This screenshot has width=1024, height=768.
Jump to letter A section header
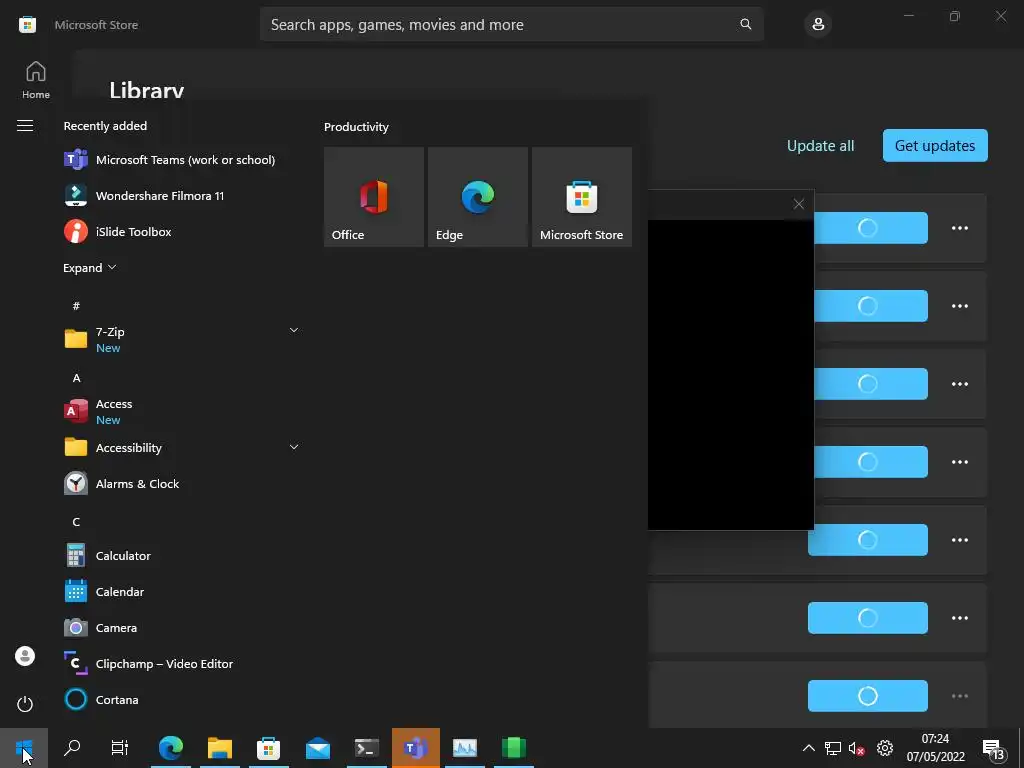(x=76, y=378)
